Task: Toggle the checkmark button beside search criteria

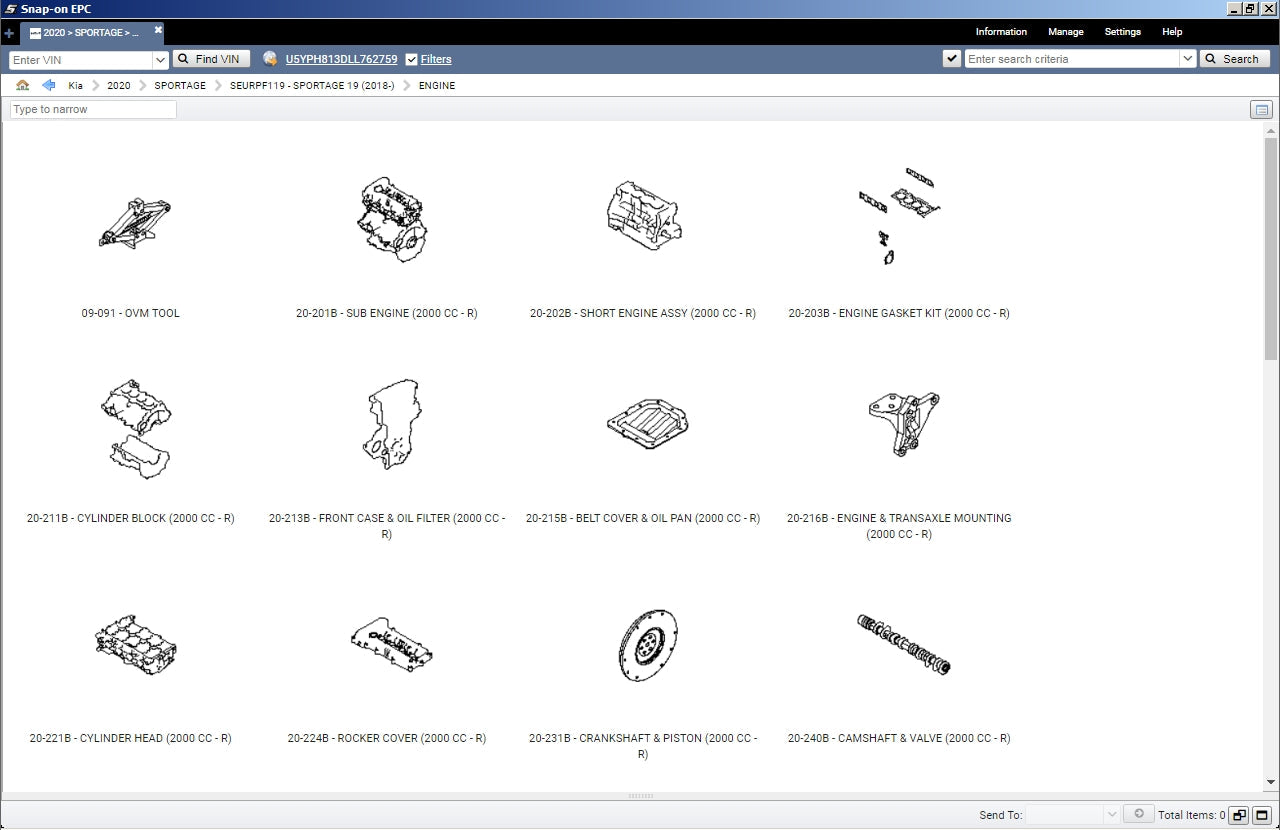Action: 952,59
